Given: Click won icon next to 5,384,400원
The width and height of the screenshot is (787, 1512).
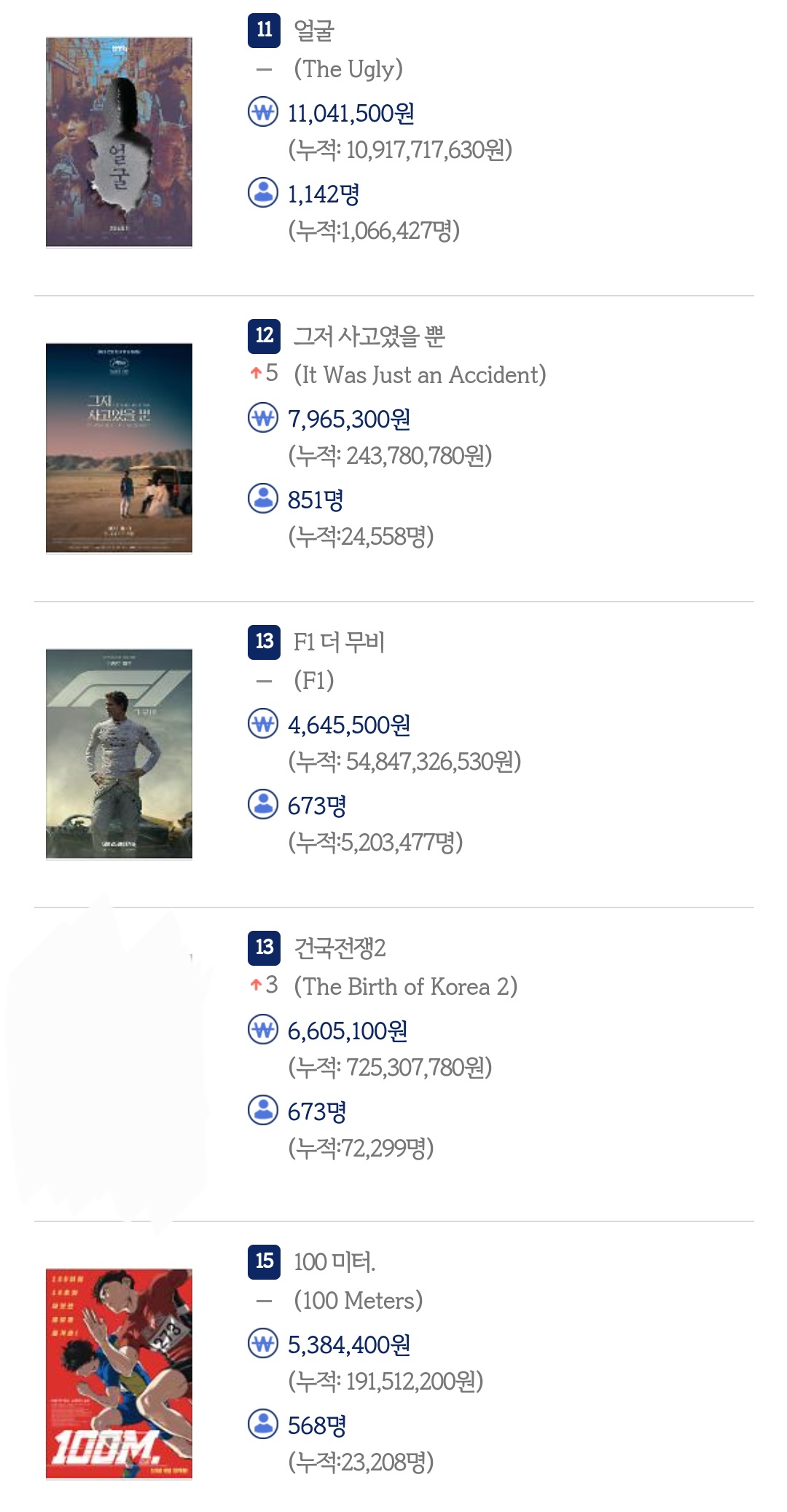Looking at the screenshot, I should coord(263,1343).
